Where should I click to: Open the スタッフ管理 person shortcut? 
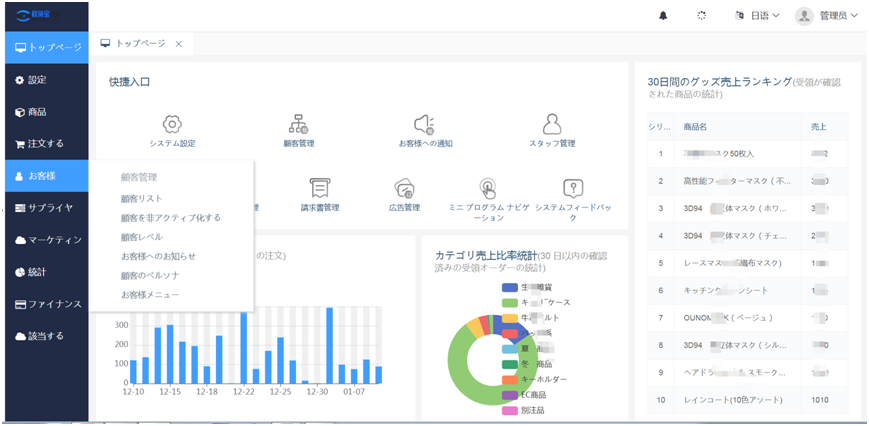[551, 124]
